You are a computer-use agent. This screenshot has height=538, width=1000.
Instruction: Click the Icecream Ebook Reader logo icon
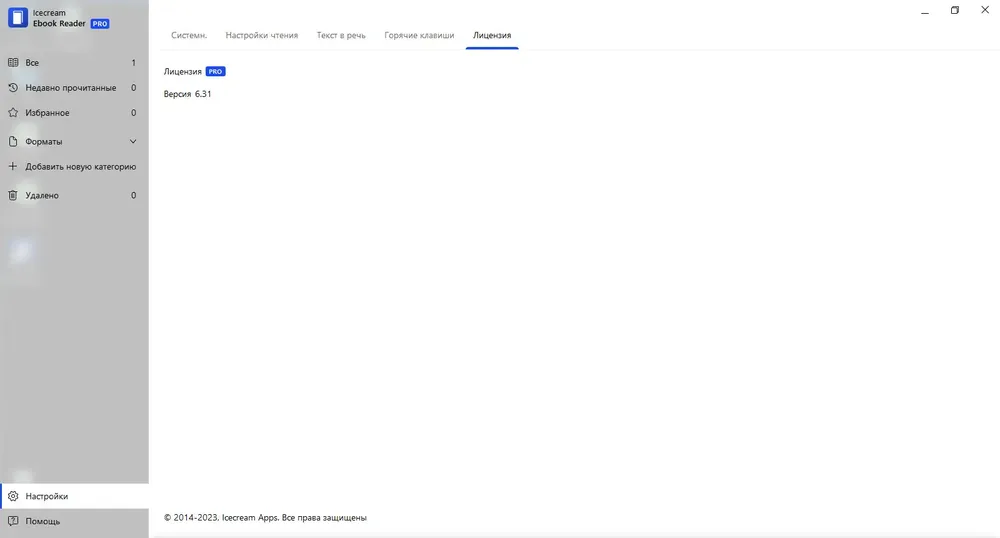tap(17, 18)
